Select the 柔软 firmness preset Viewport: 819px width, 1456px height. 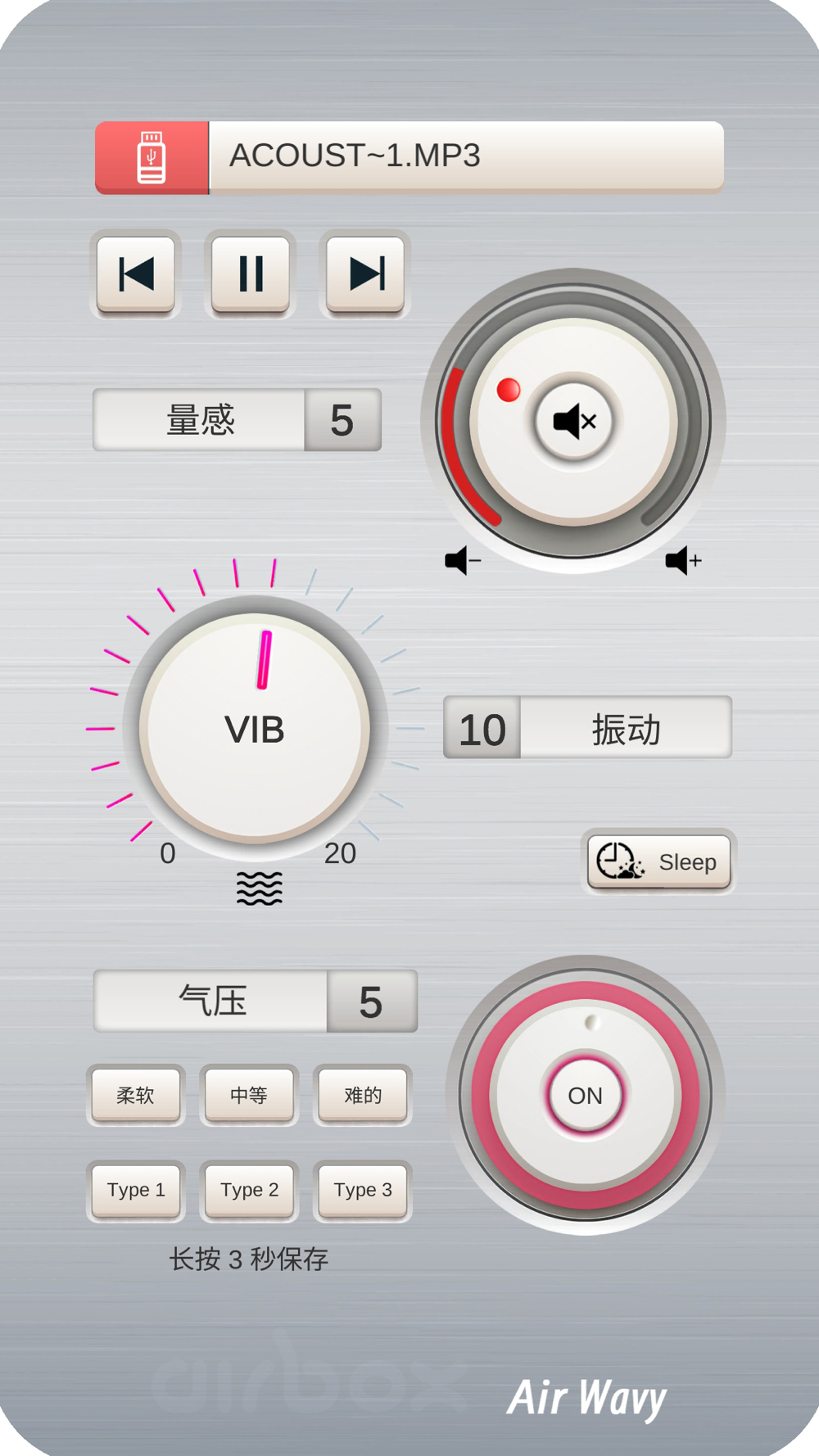[x=136, y=1095]
